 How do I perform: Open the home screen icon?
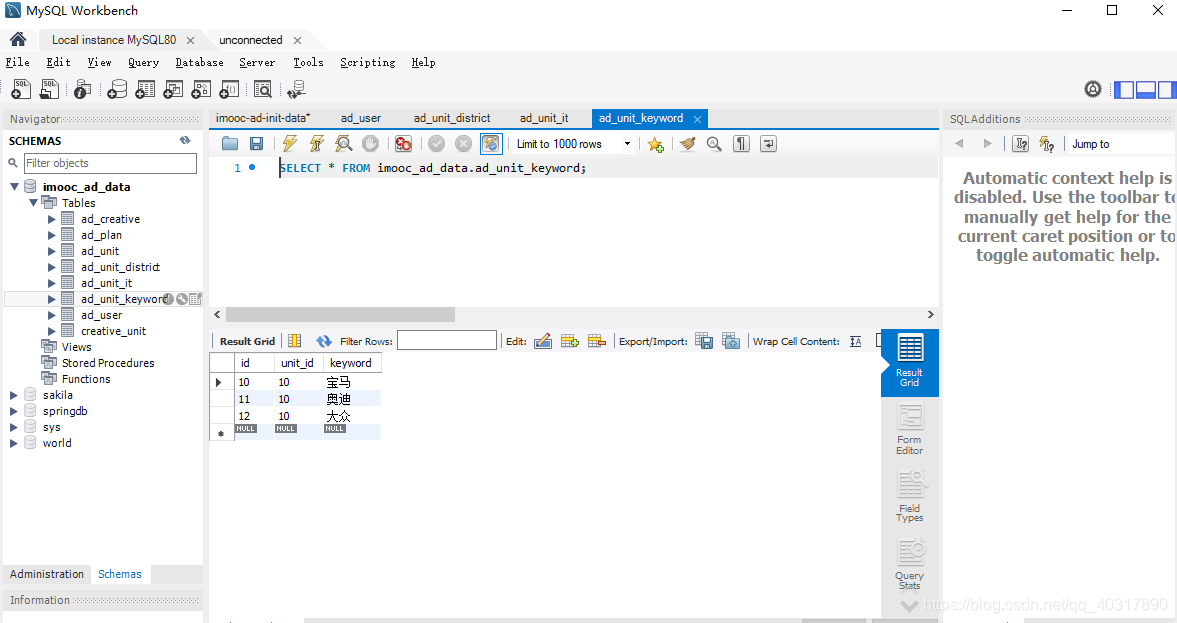[18, 40]
